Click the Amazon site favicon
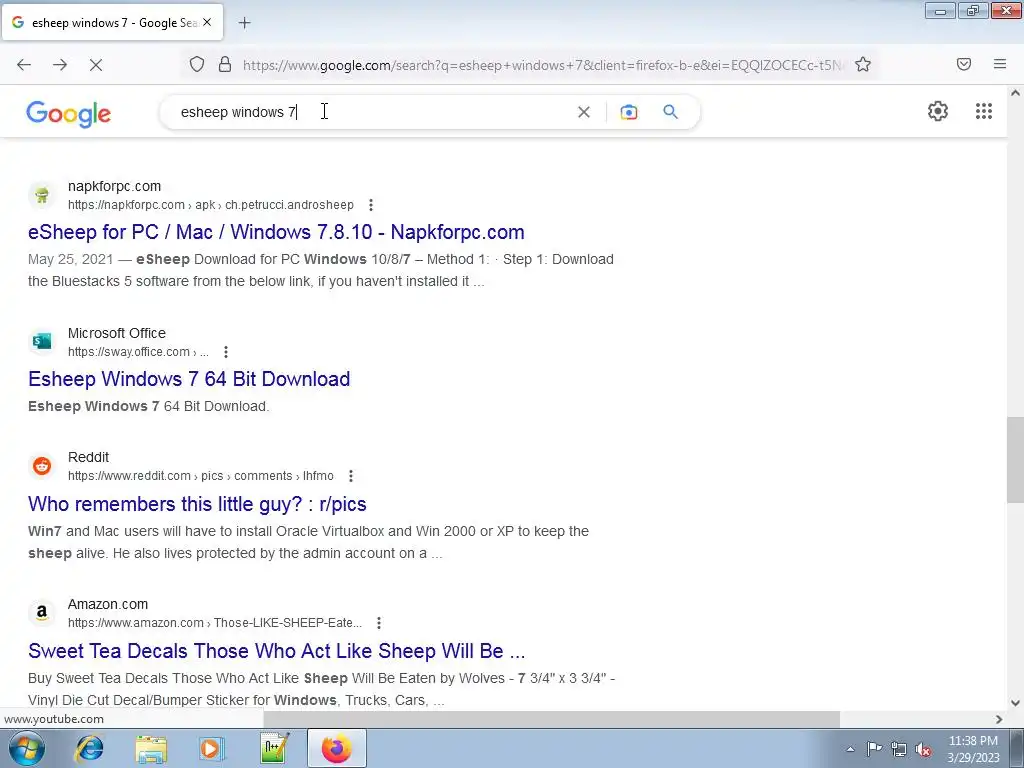Screen dimensions: 1024x768 coord(42,613)
